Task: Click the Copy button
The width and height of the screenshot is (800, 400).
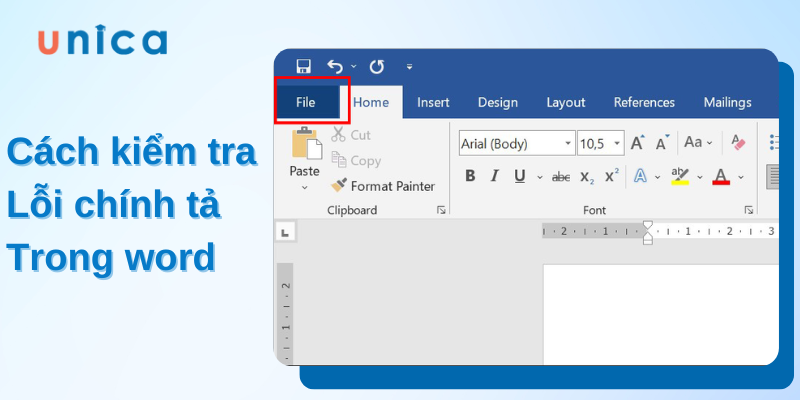Action: coord(356,160)
